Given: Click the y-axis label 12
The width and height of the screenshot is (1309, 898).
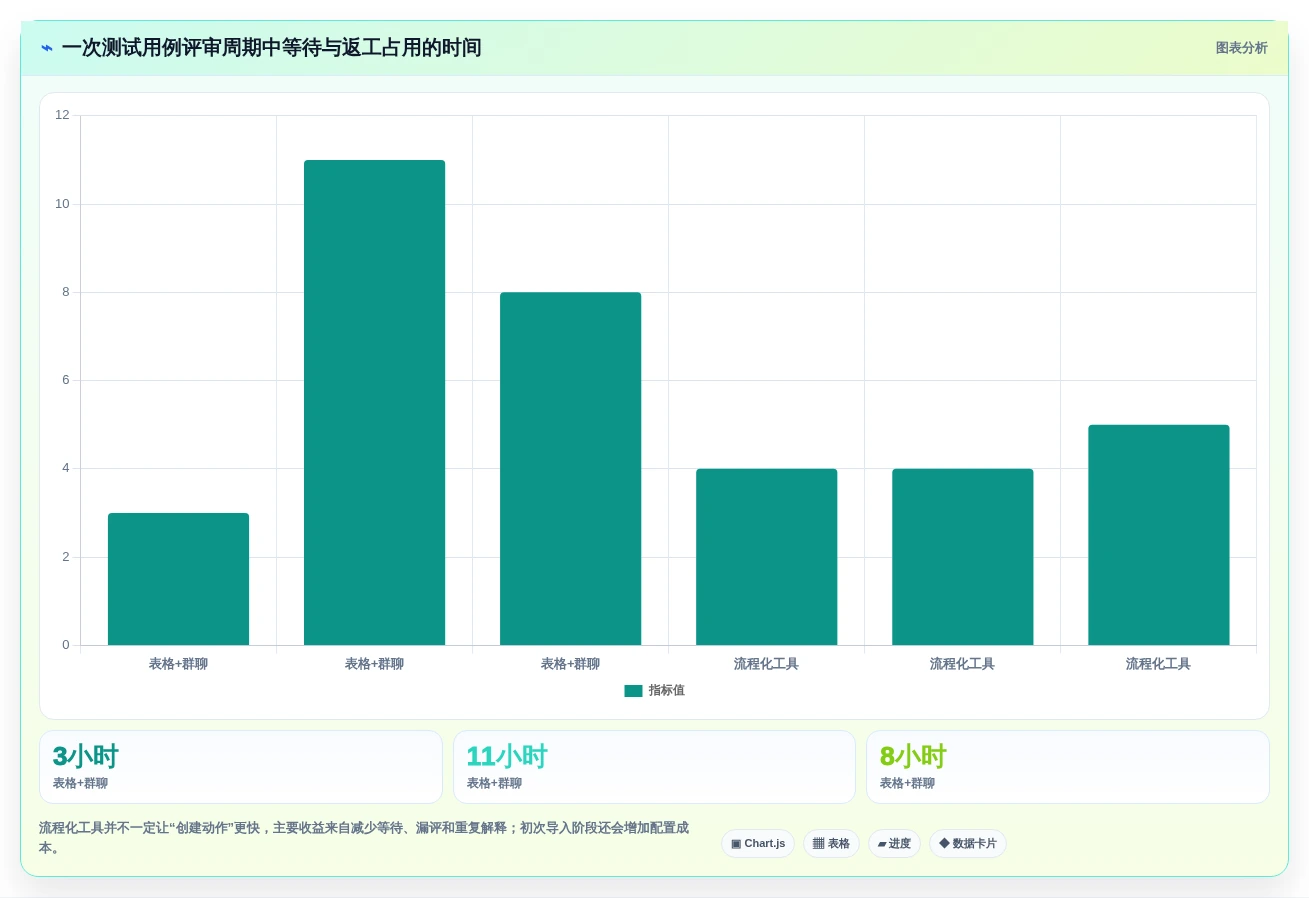Looking at the screenshot, I should [63, 115].
